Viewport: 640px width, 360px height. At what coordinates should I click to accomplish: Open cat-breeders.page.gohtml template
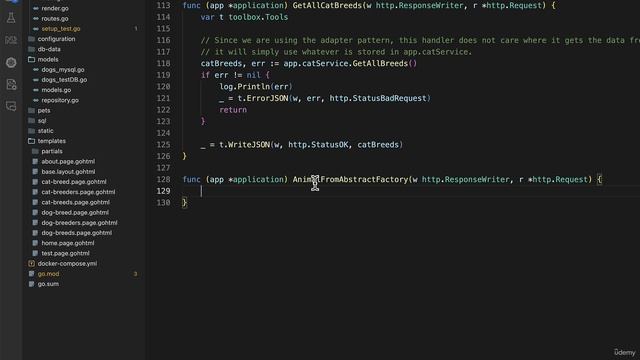pyautogui.click(x=78, y=192)
